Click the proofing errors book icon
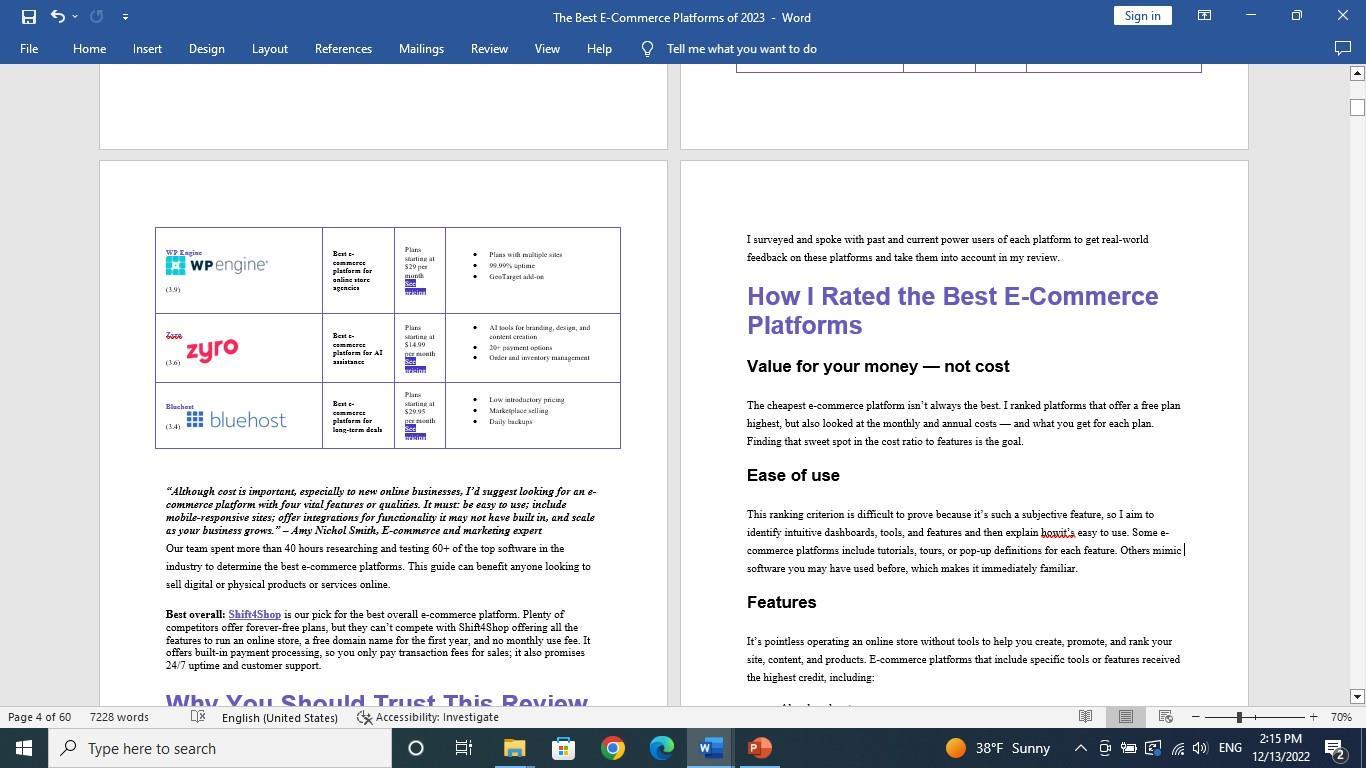The height and width of the screenshot is (768, 1366). coord(198,717)
